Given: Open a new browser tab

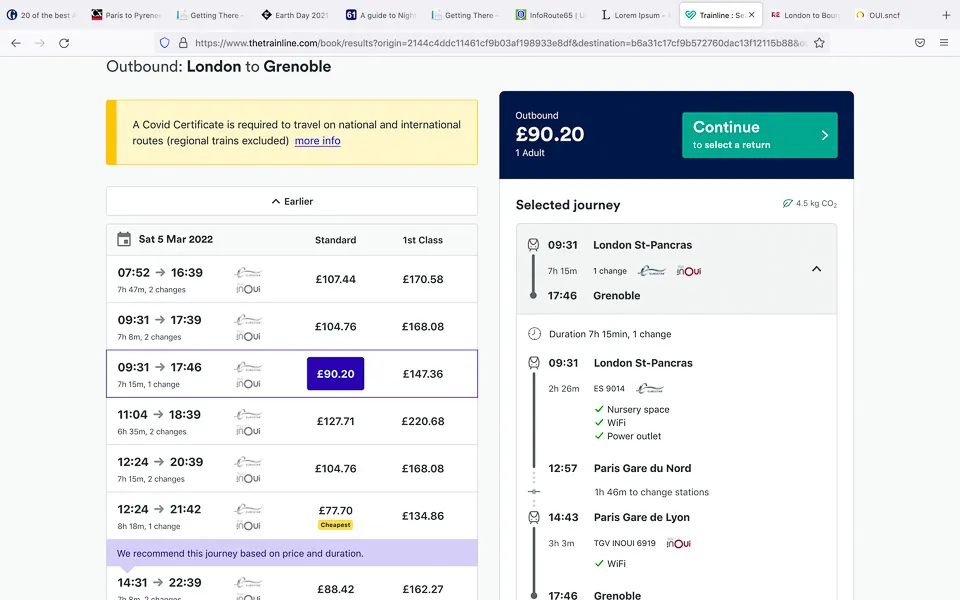Looking at the screenshot, I should click(946, 15).
